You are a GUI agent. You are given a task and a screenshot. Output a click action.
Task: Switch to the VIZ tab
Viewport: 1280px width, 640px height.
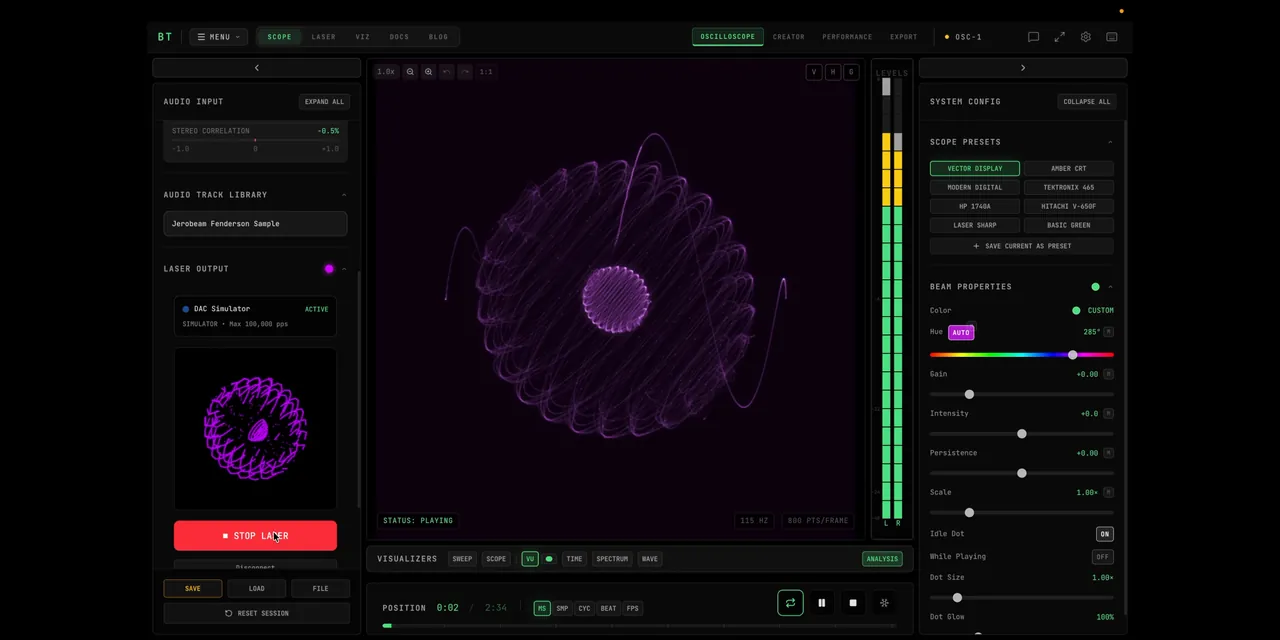[362, 37]
